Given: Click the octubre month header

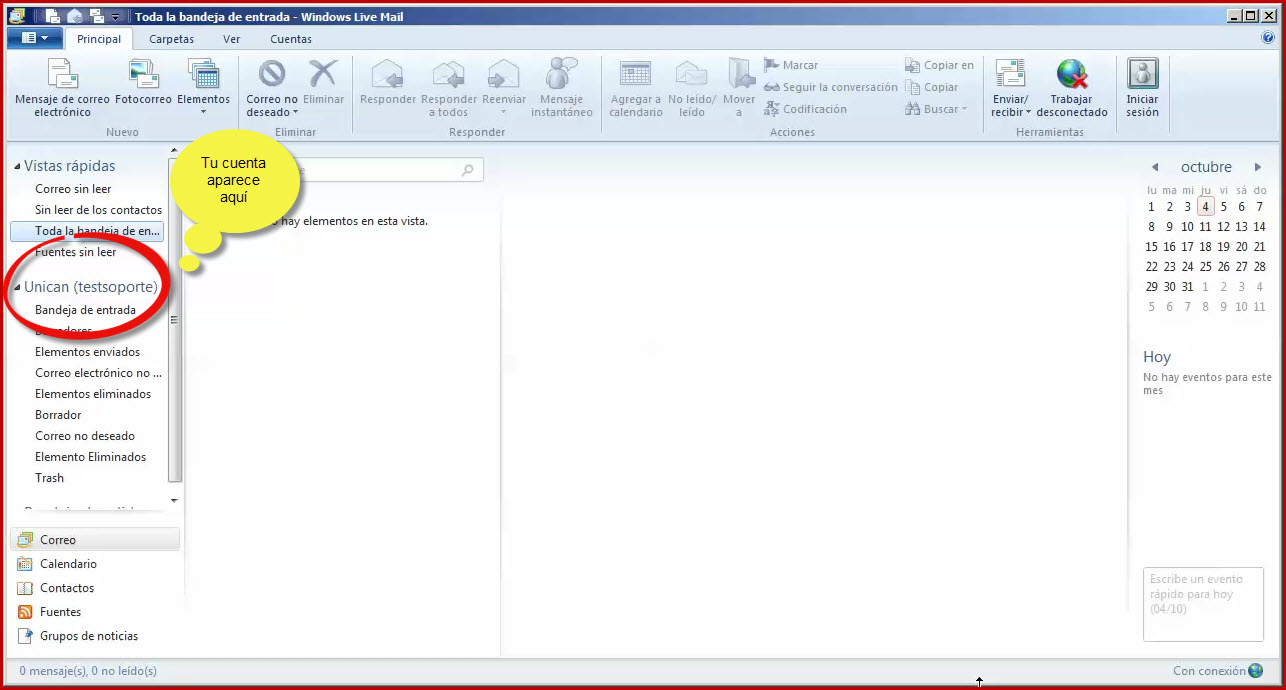Looking at the screenshot, I should (x=1206, y=167).
